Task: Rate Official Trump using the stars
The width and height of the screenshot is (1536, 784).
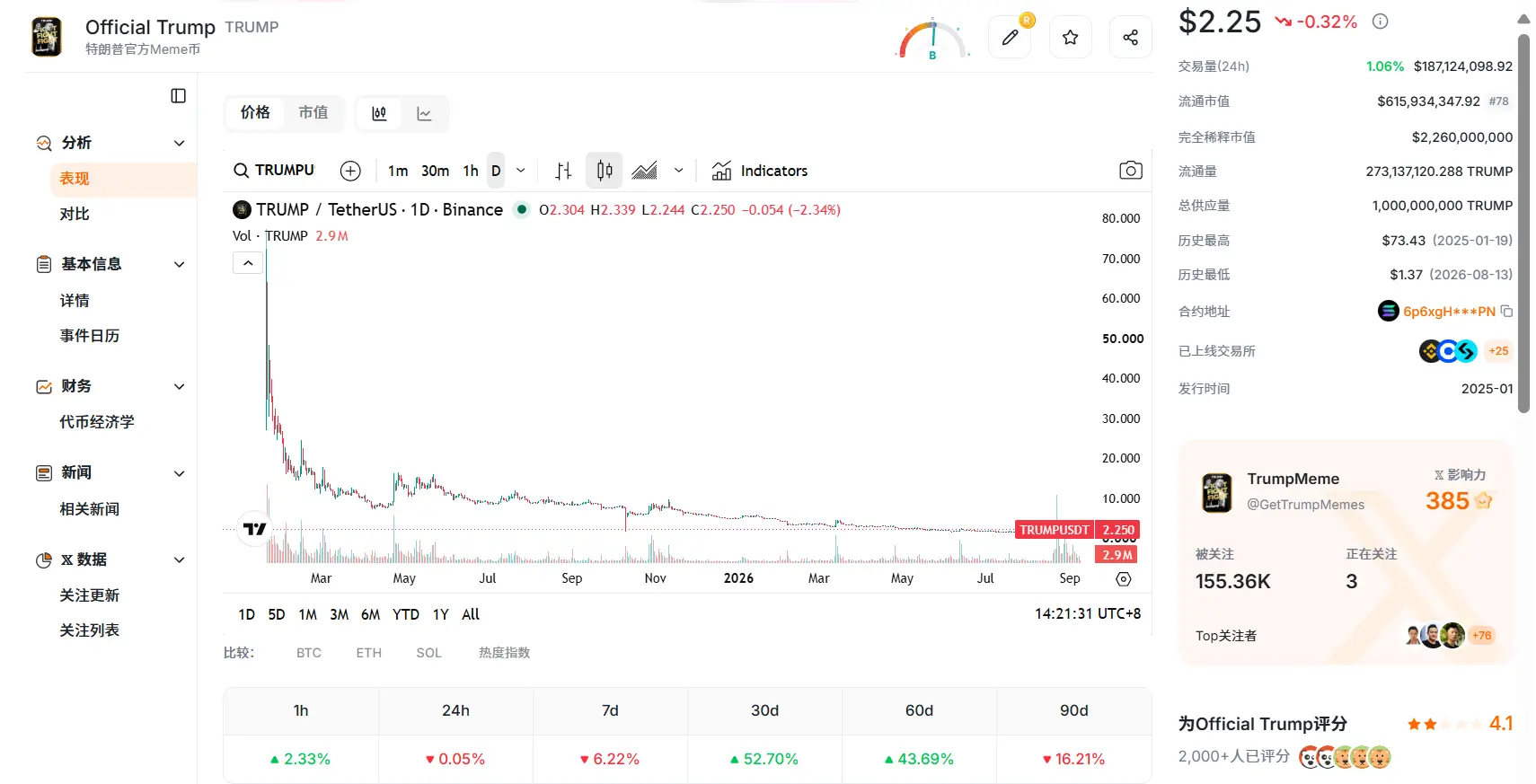Action: pos(1443,724)
